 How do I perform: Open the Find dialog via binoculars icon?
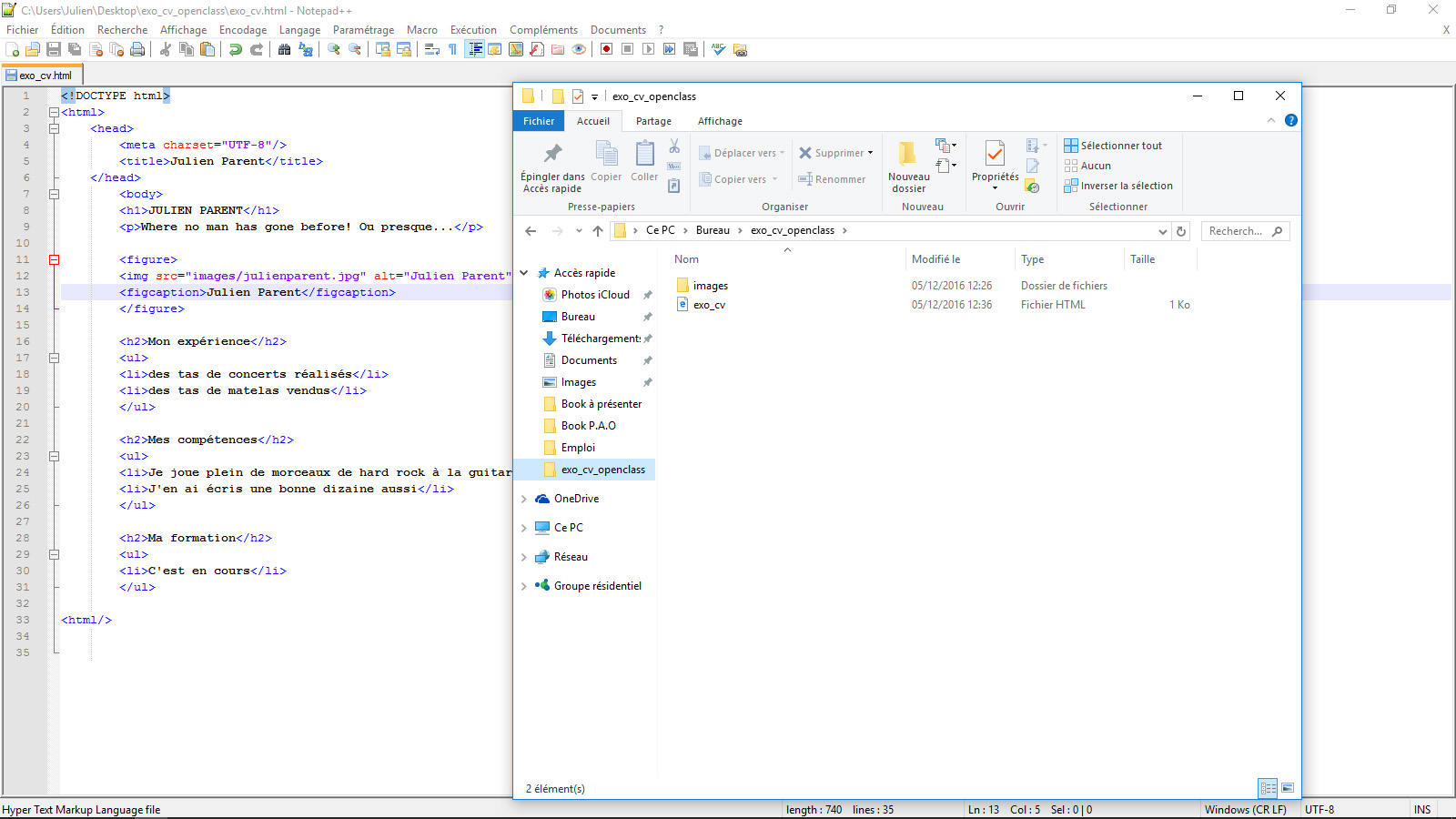click(284, 49)
